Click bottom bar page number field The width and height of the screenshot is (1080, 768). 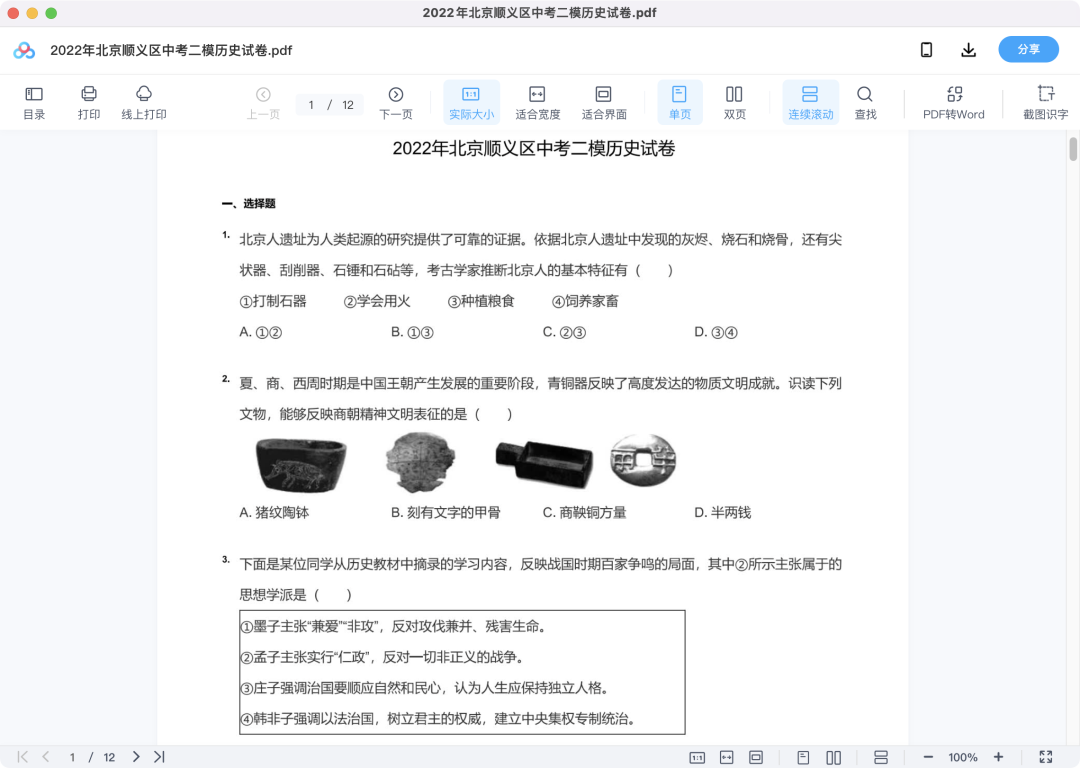pos(72,758)
